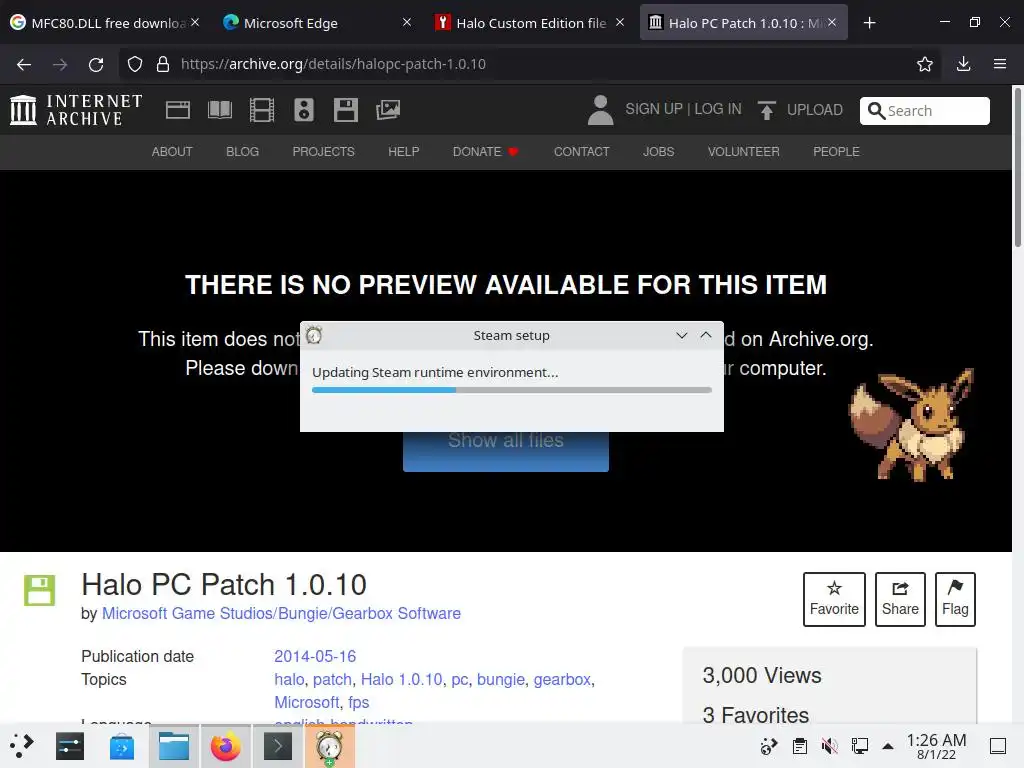Go back to previous page
The width and height of the screenshot is (1024, 768).
[x=24, y=64]
